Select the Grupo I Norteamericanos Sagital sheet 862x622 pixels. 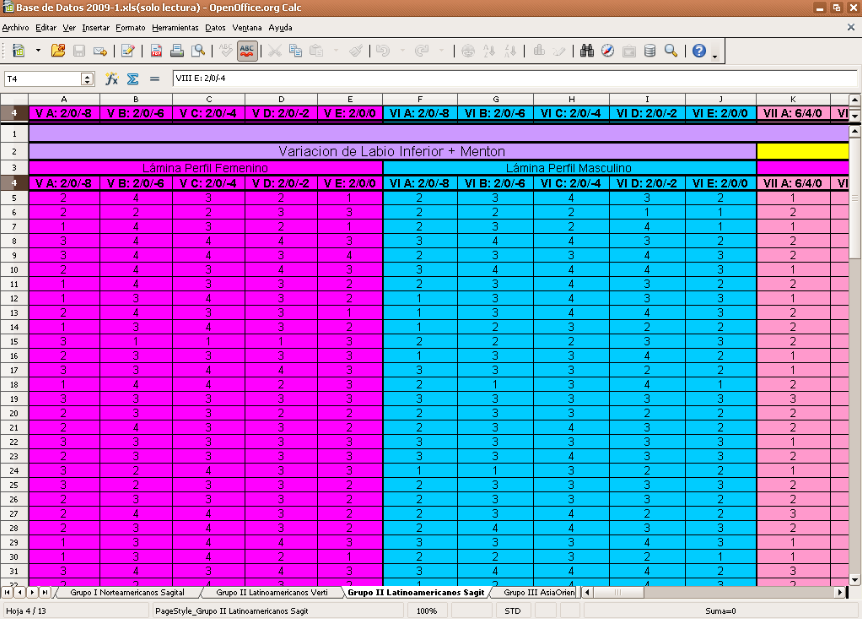(127, 592)
